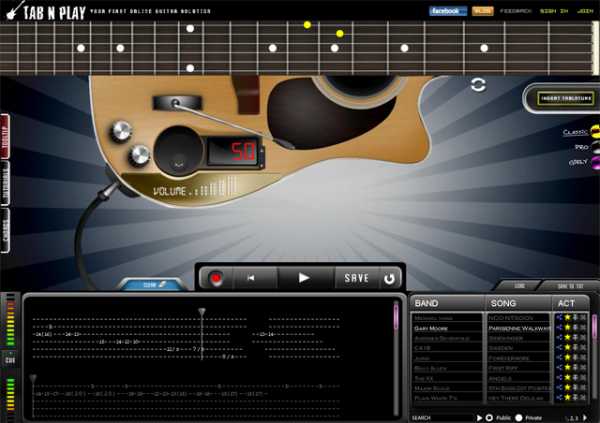Image resolution: width=600 pixels, height=423 pixels.
Task: Click the SAVE button
Action: 356,278
